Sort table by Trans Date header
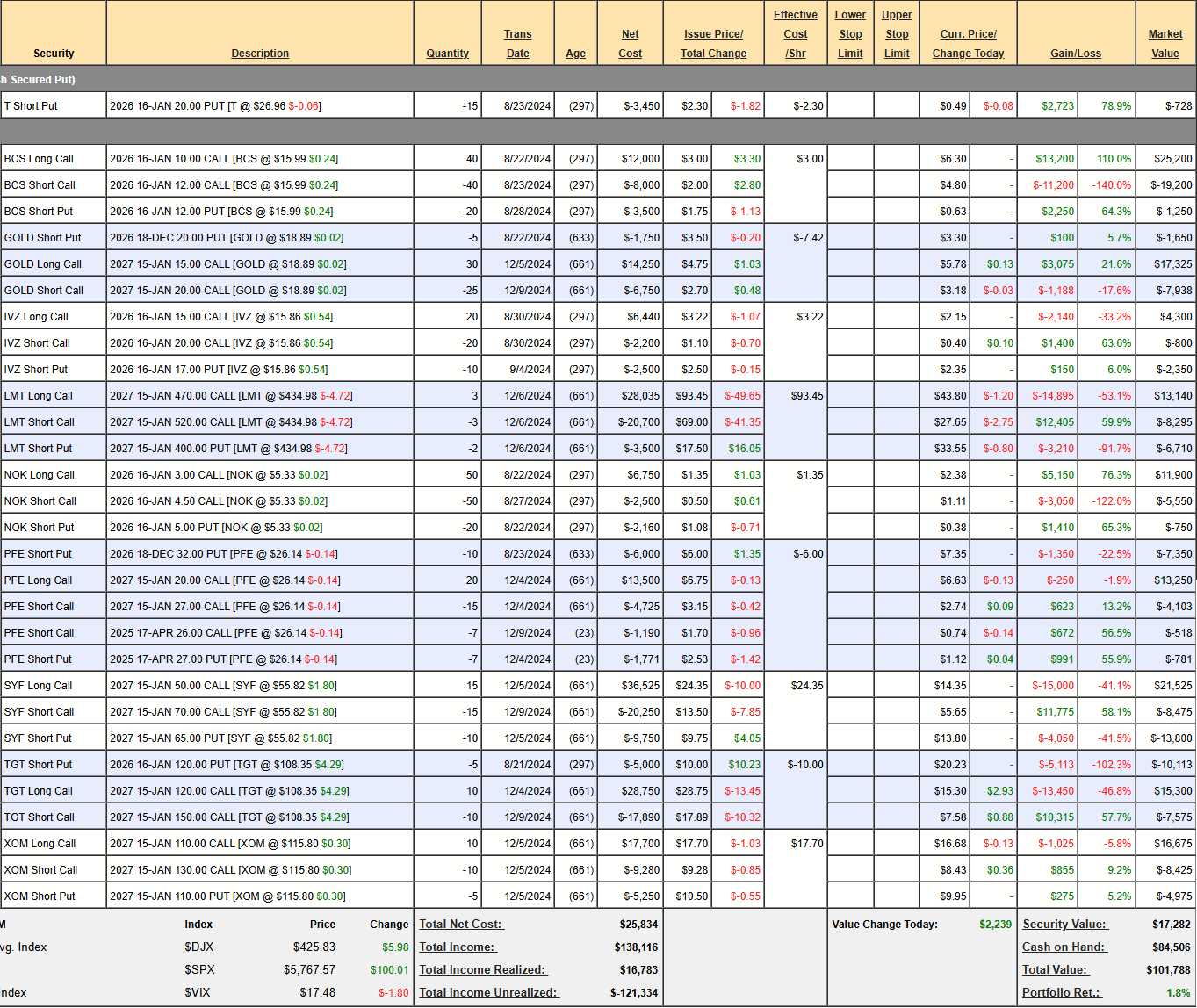This screenshot has height=1008, width=1197. tap(517, 44)
